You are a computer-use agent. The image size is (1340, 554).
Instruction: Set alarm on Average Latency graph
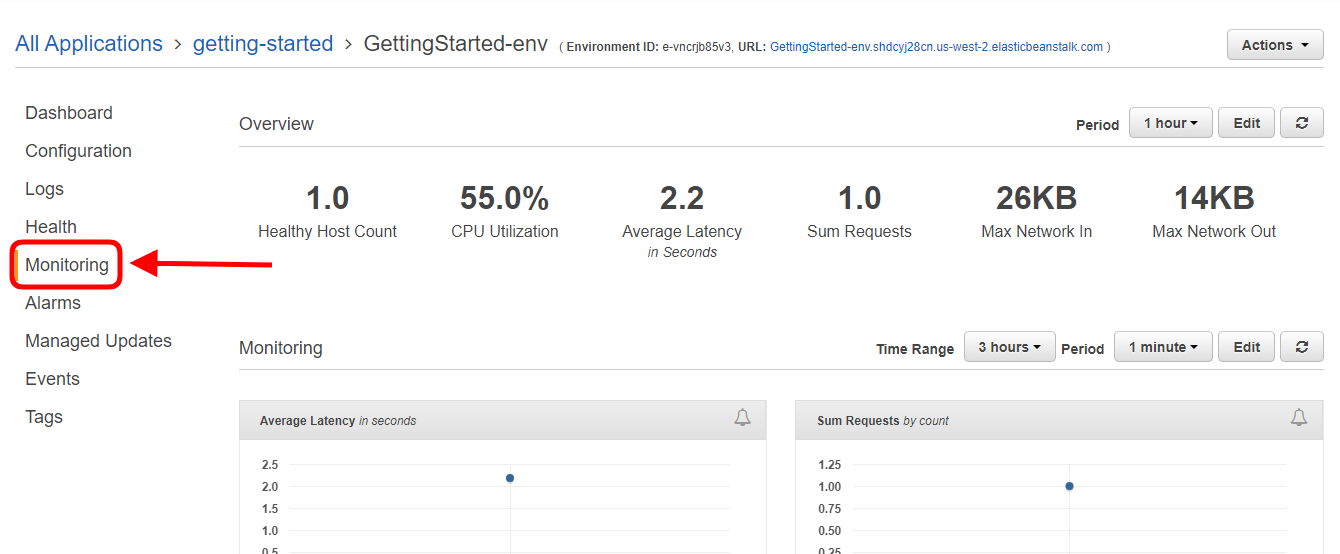[742, 418]
